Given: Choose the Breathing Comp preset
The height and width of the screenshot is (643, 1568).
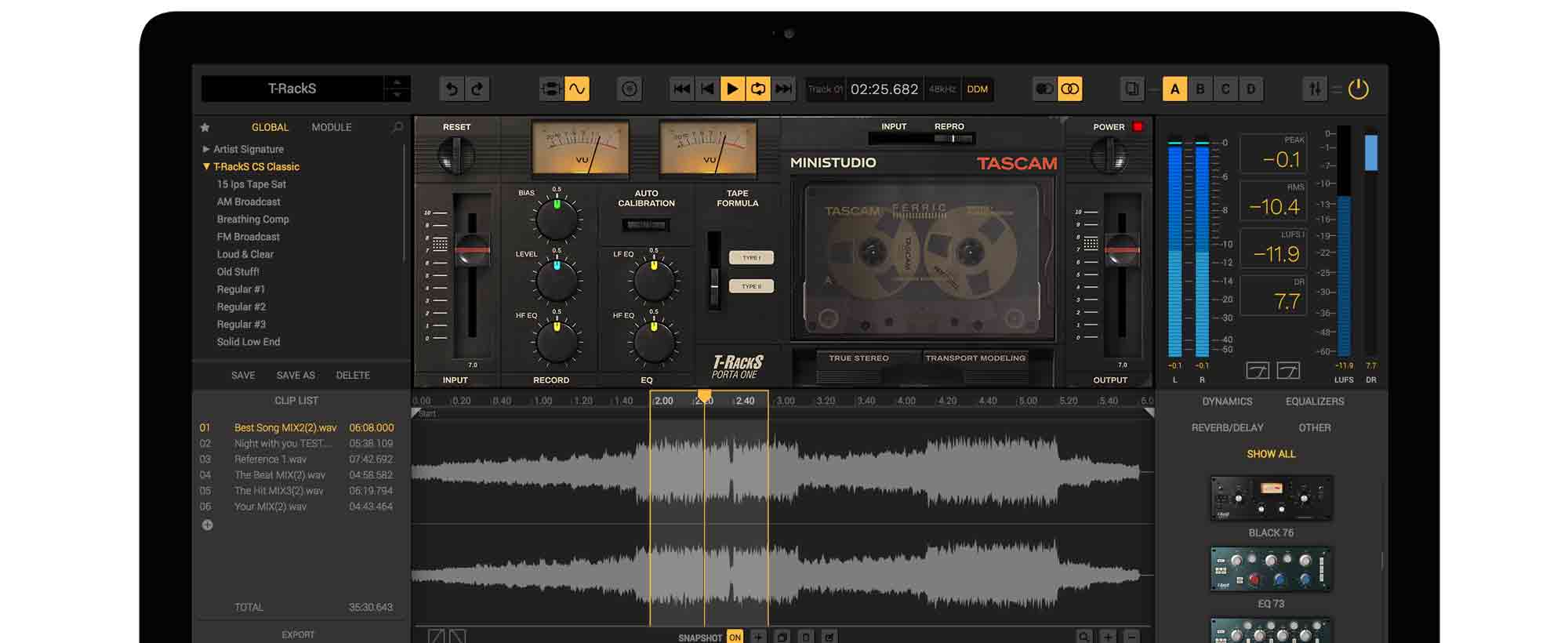Looking at the screenshot, I should [252, 220].
